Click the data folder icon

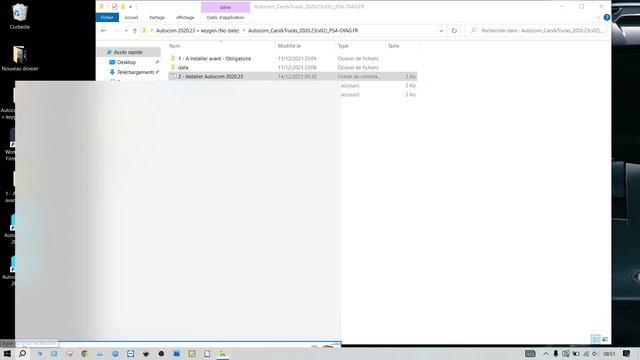(x=173, y=67)
